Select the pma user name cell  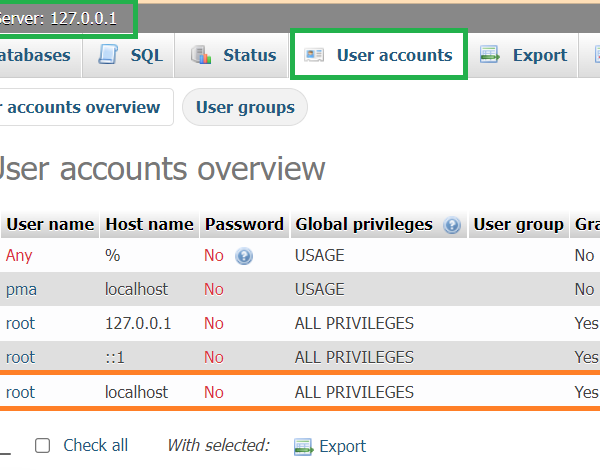tap(20, 289)
